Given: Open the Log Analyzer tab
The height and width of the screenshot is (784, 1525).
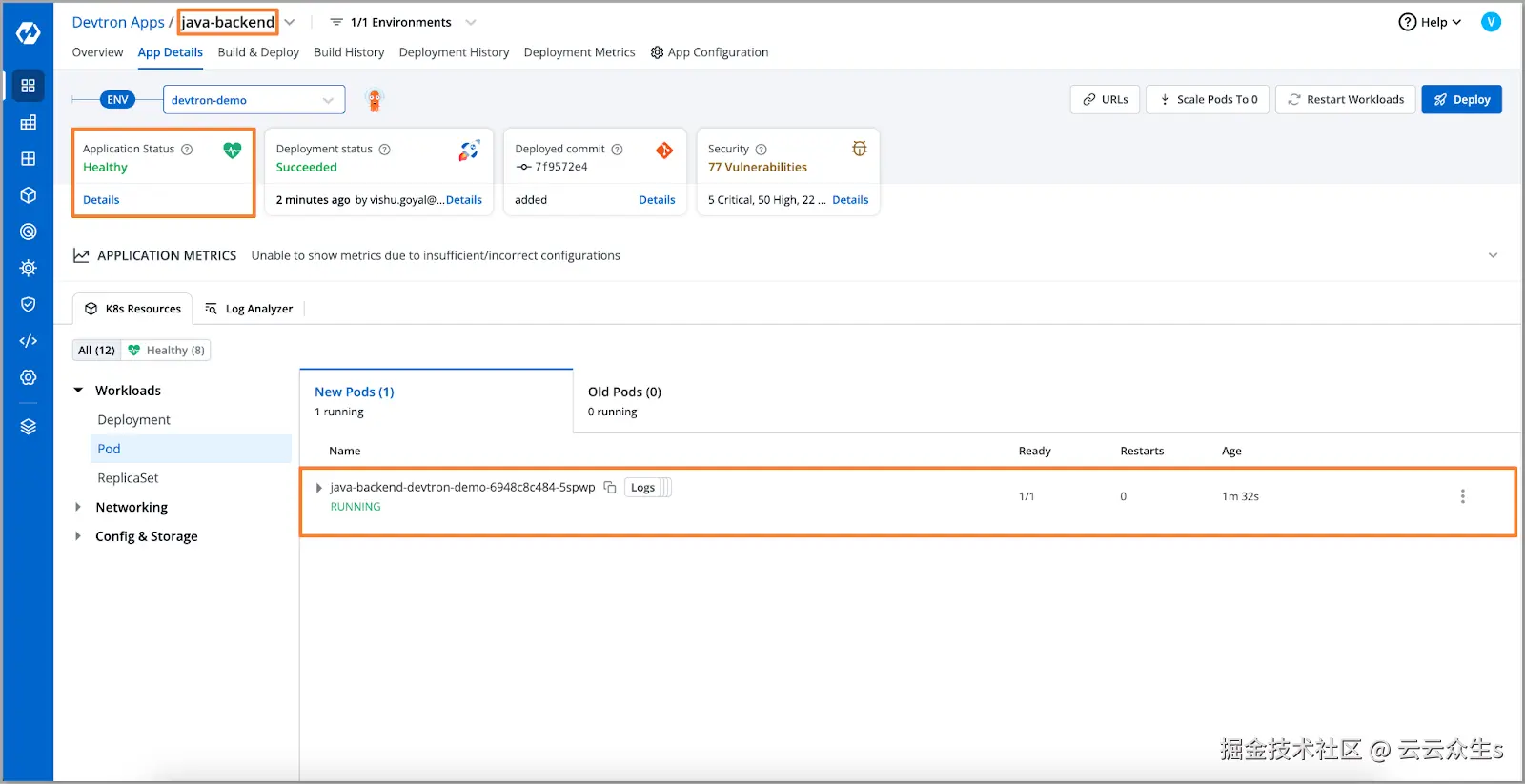Looking at the screenshot, I should (250, 309).
